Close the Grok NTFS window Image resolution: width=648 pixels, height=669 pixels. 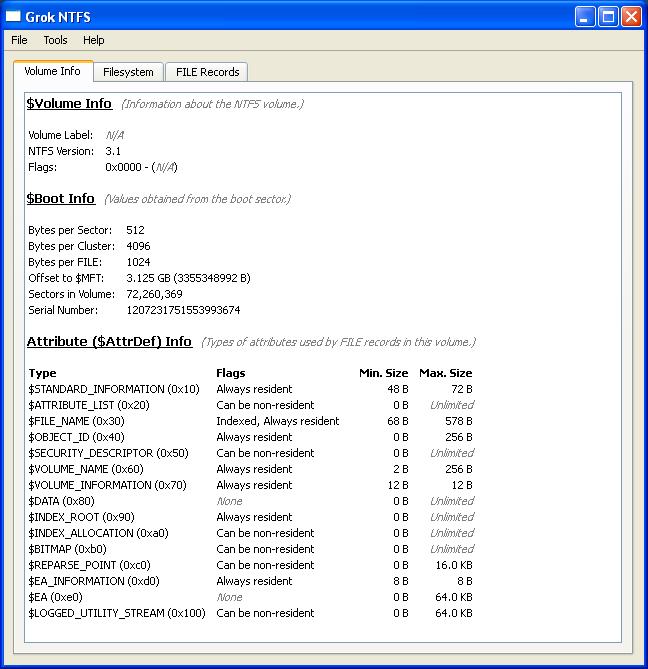click(631, 16)
